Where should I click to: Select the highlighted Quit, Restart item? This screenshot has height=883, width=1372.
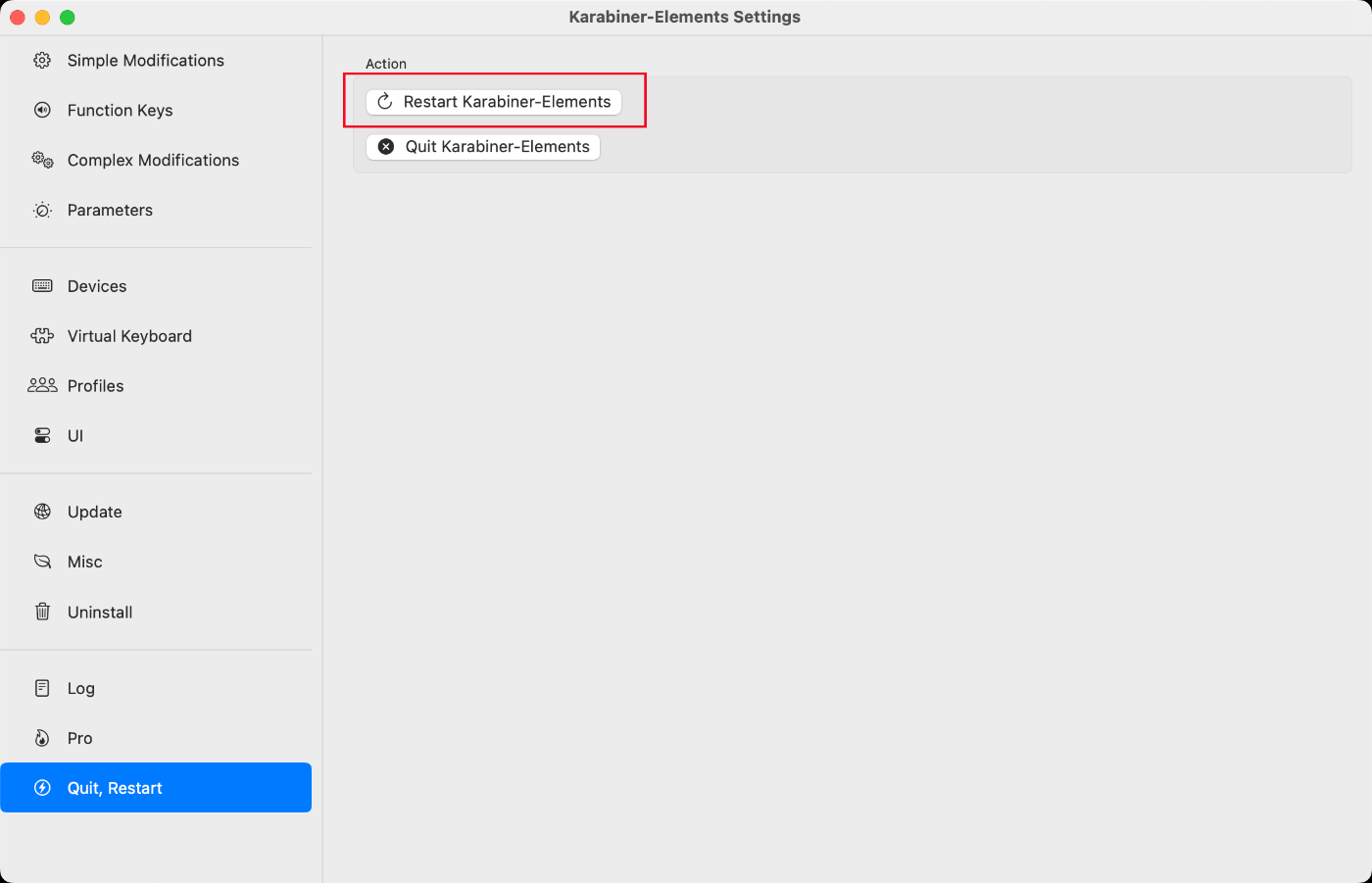click(156, 788)
